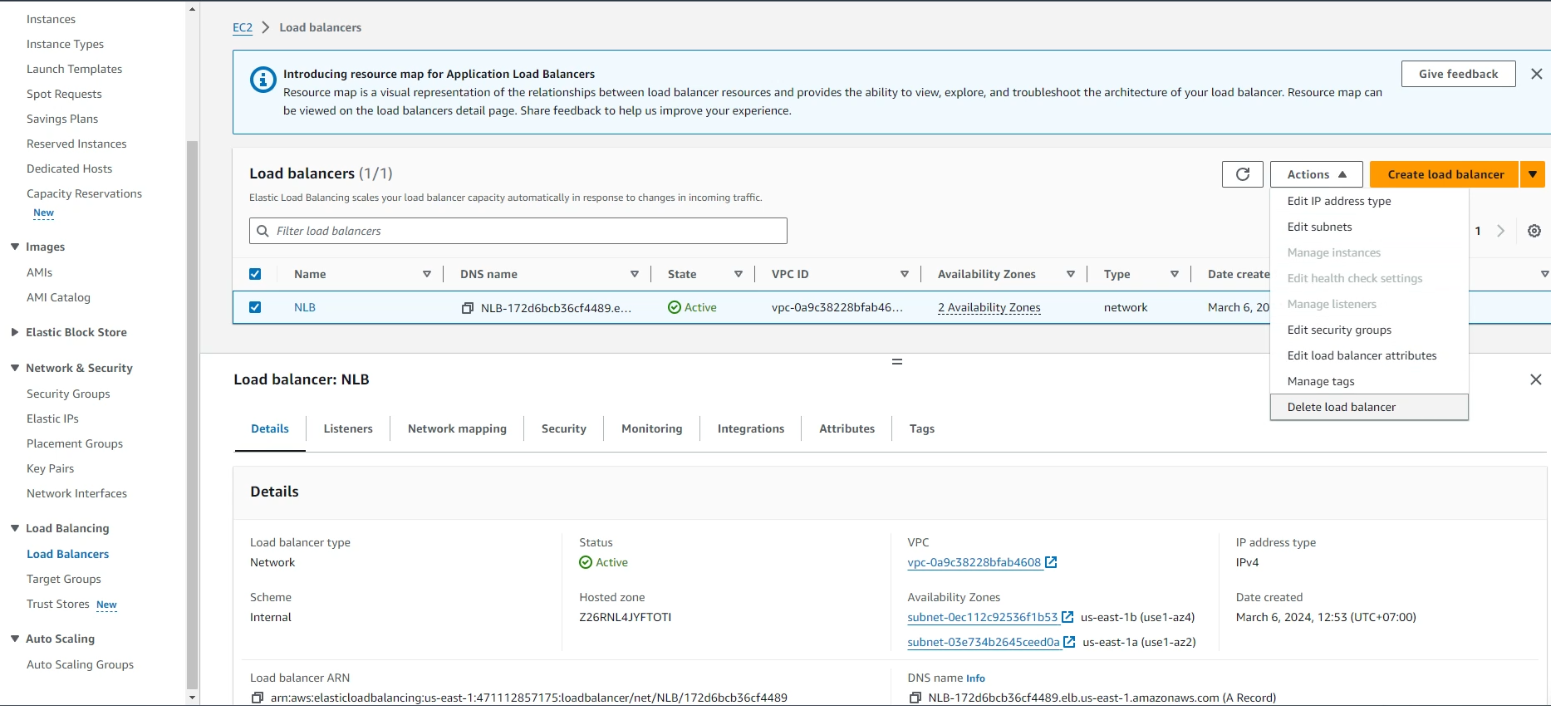Uncheck the NLB row checkbox

[255, 307]
